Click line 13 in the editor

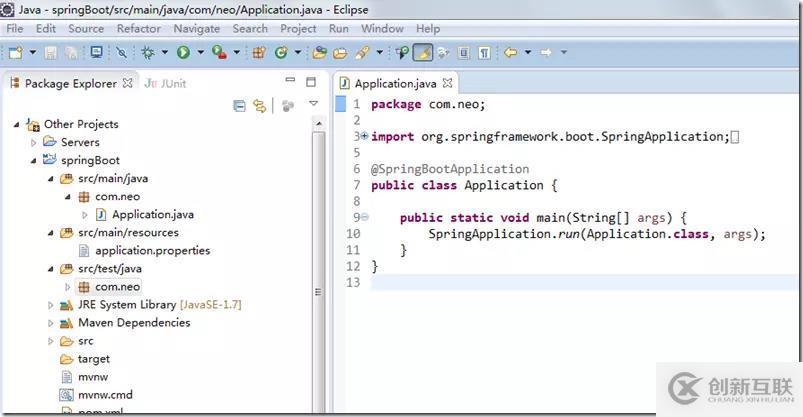tap(584, 282)
